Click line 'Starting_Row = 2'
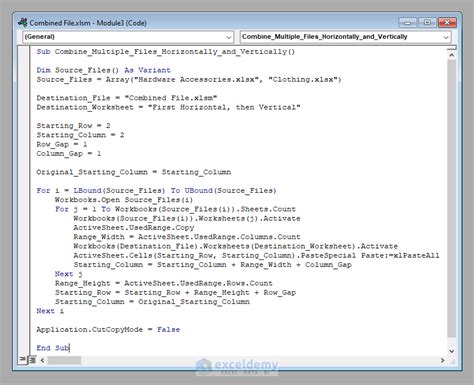The image size is (474, 385). (73, 126)
